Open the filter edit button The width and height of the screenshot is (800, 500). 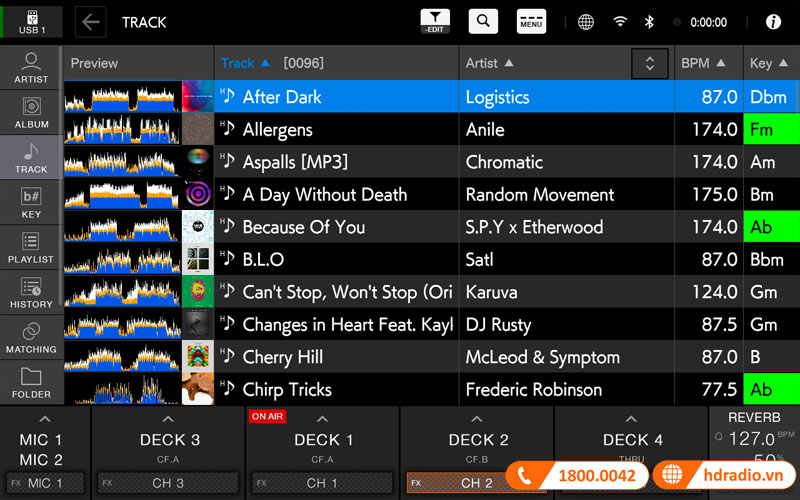pos(435,21)
